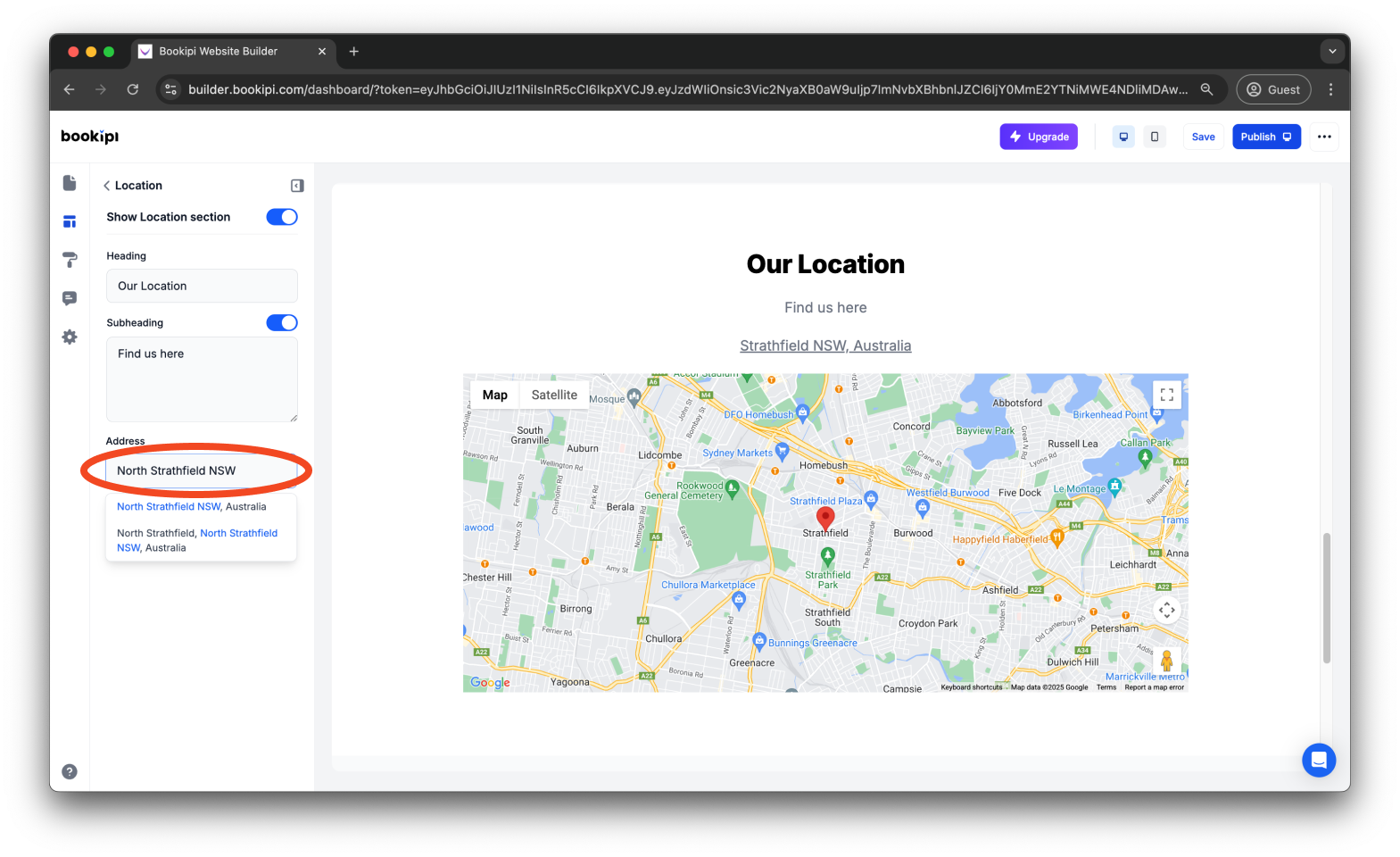Viewport: 1400px width, 857px height.
Task: Switch map to Map view
Action: [x=495, y=395]
